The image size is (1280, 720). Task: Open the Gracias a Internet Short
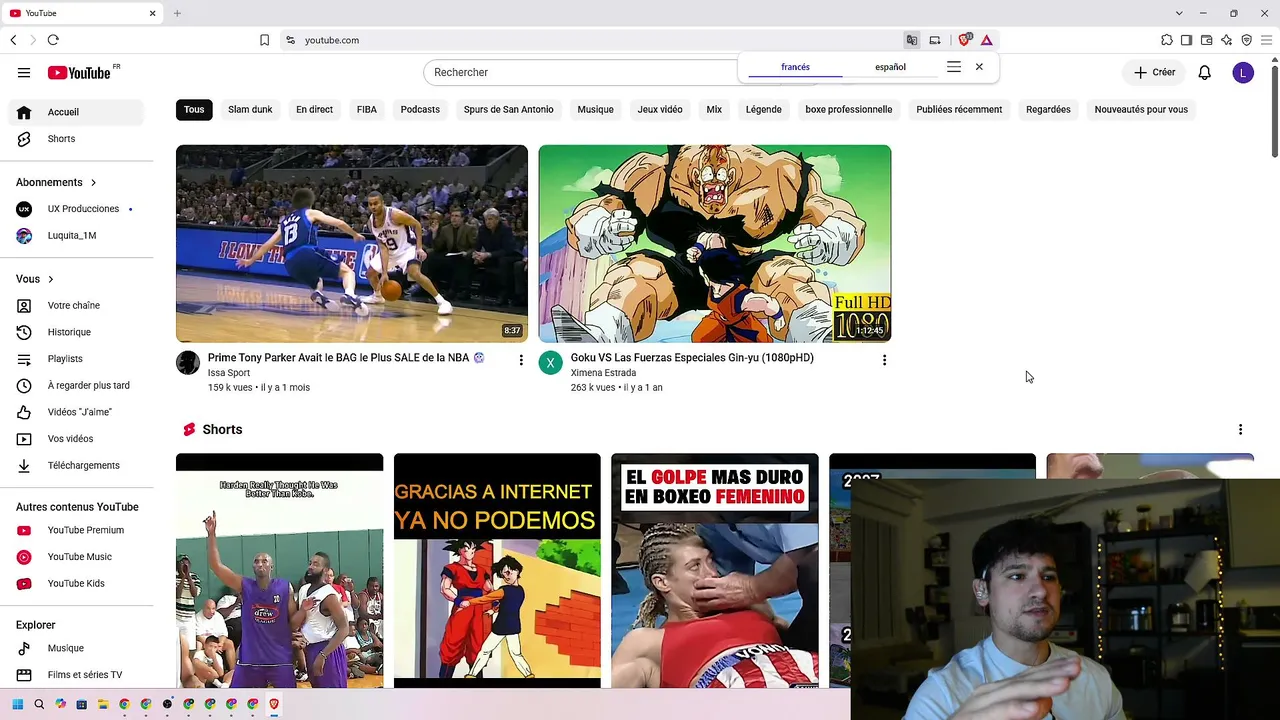497,571
